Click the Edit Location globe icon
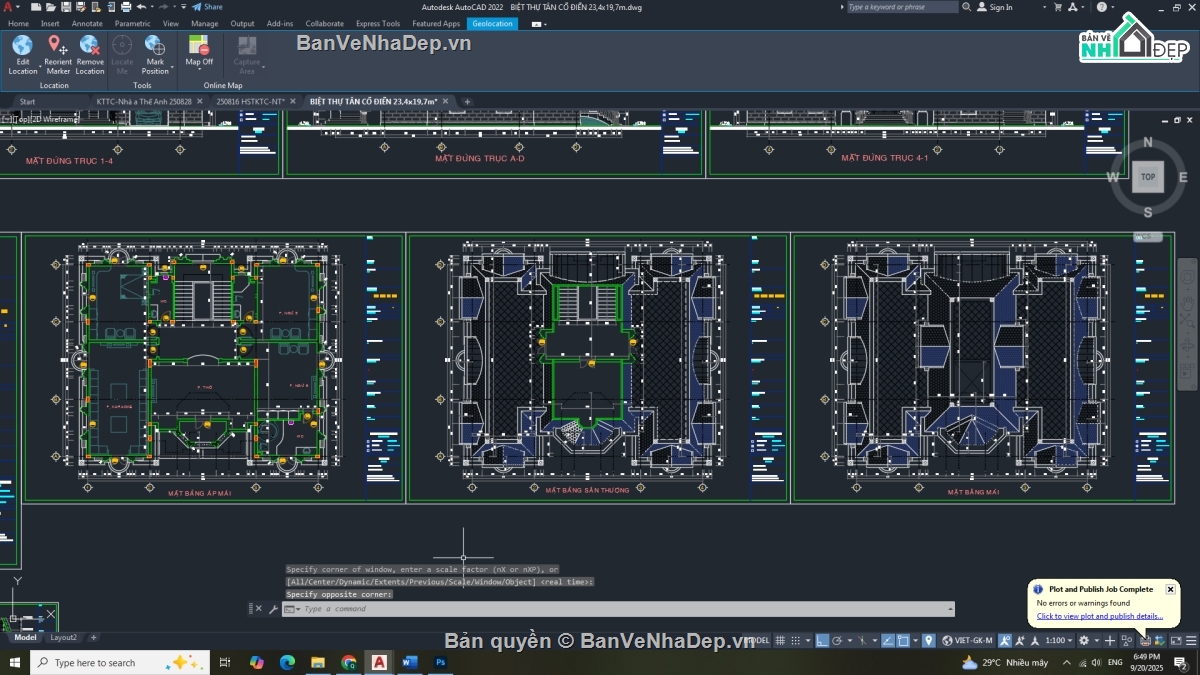 point(22,46)
